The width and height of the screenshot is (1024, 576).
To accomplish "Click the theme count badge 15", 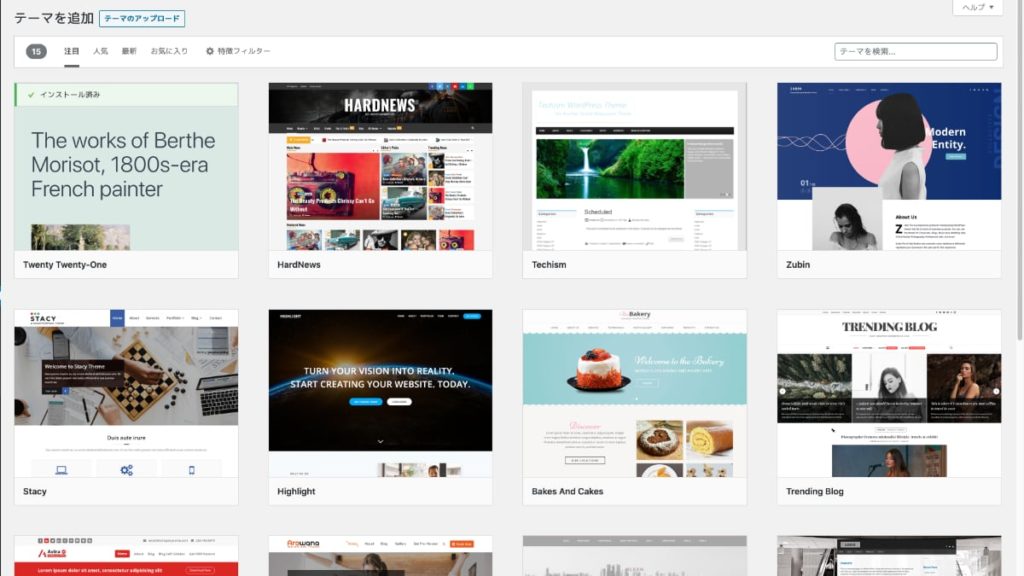I will [x=36, y=51].
